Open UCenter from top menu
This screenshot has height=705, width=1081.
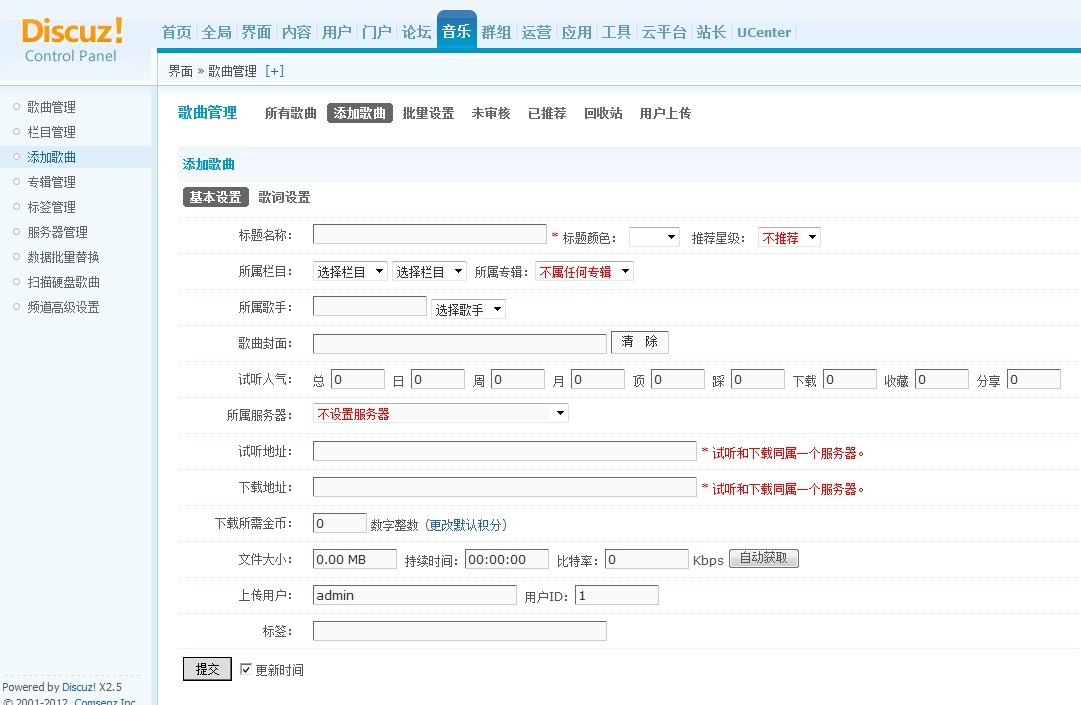tap(764, 32)
